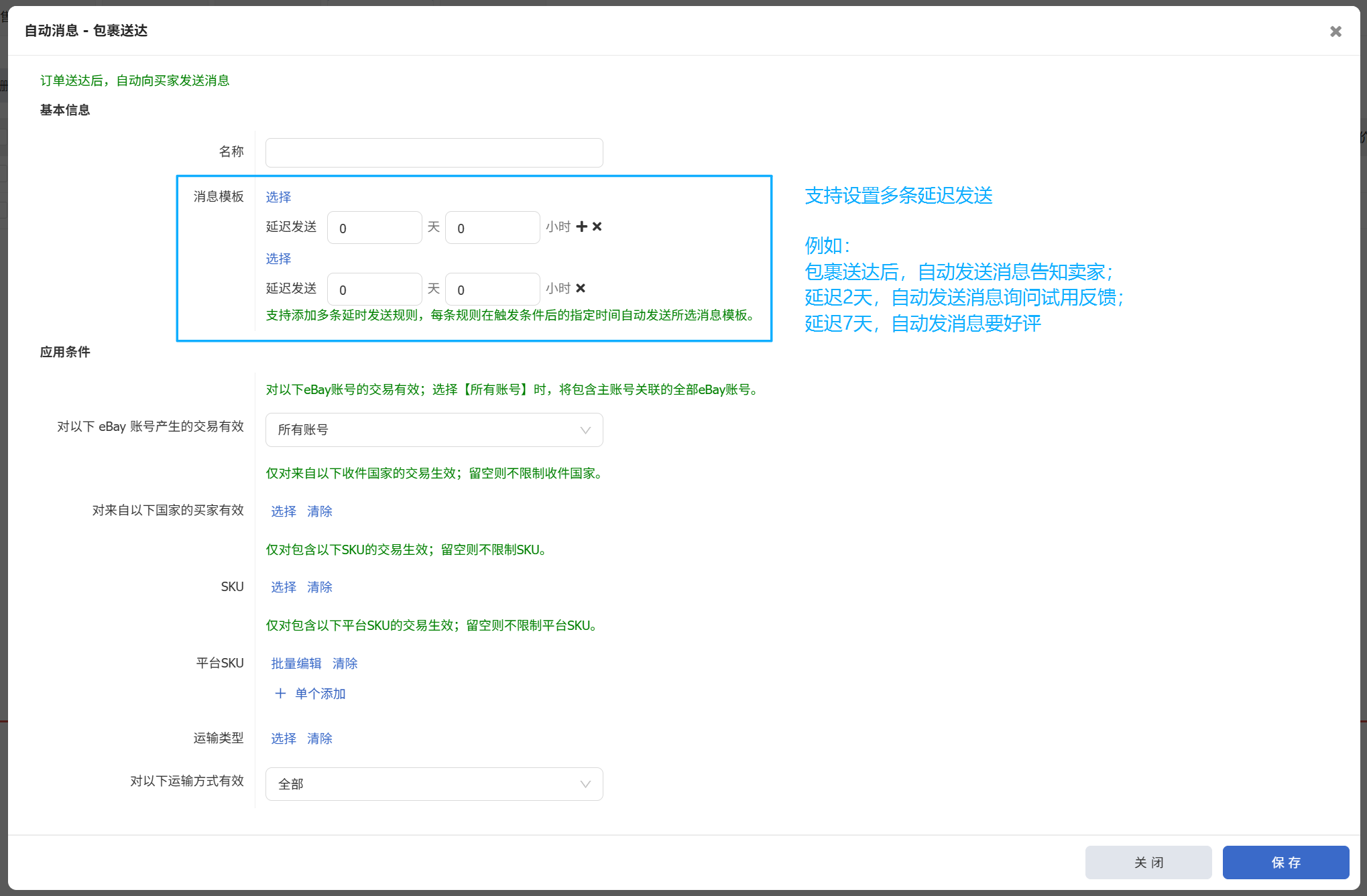Expand the 全部 shipping method dropdown
Screen dimensions: 1367x896
pyautogui.click(x=434, y=784)
